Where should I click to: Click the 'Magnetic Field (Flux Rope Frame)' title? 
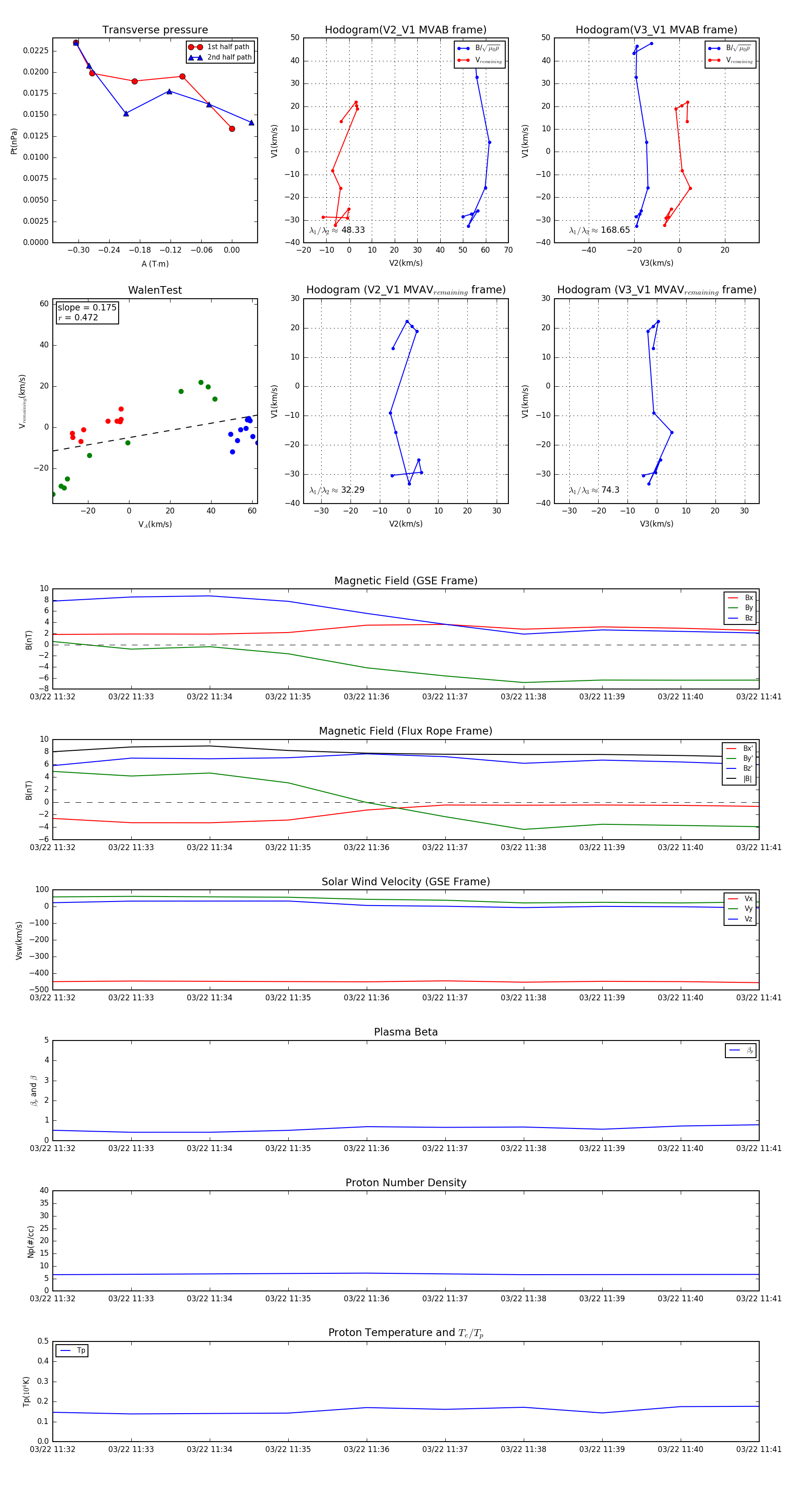(x=406, y=731)
